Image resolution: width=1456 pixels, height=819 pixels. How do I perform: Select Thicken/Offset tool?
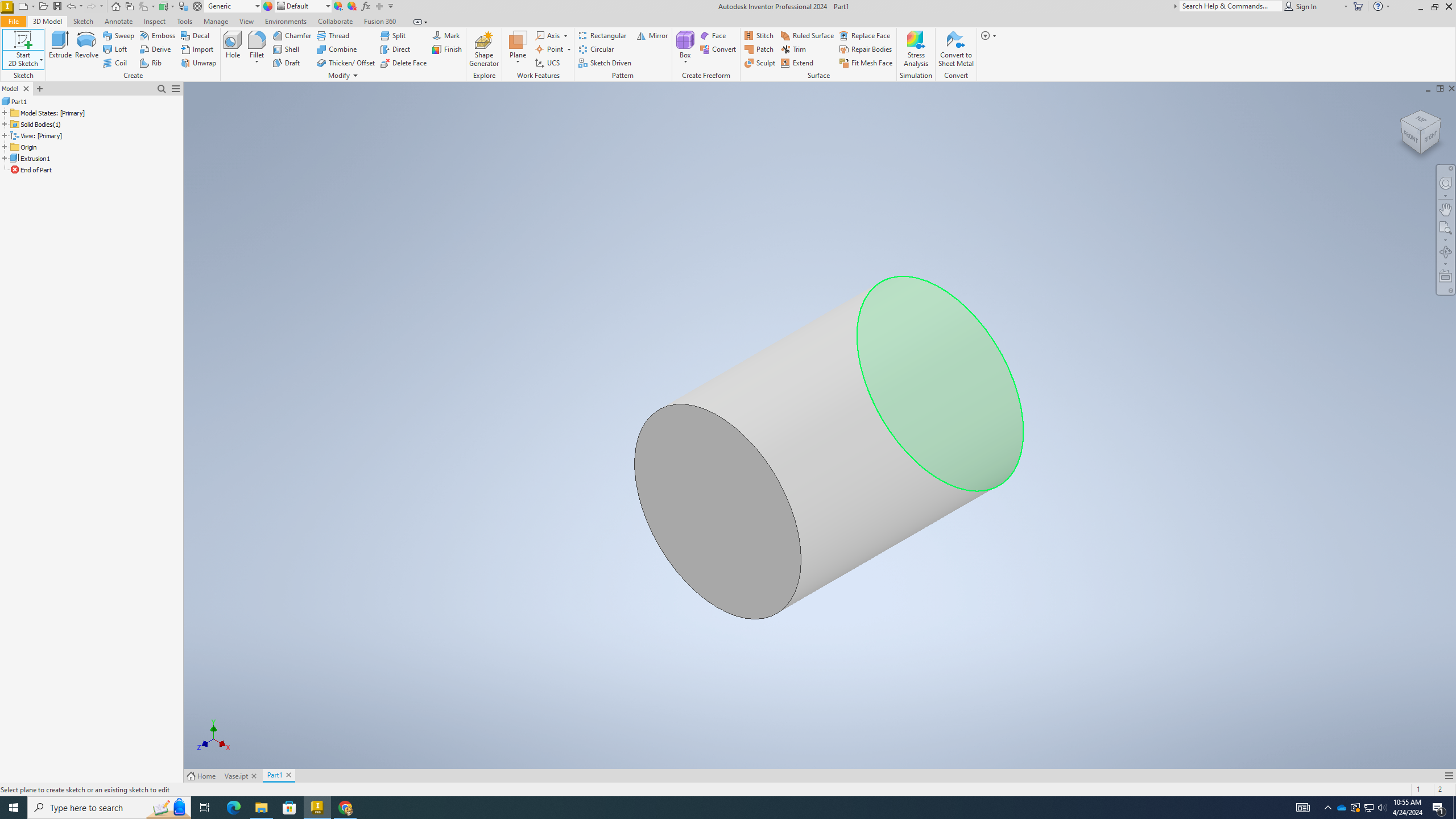pos(346,63)
